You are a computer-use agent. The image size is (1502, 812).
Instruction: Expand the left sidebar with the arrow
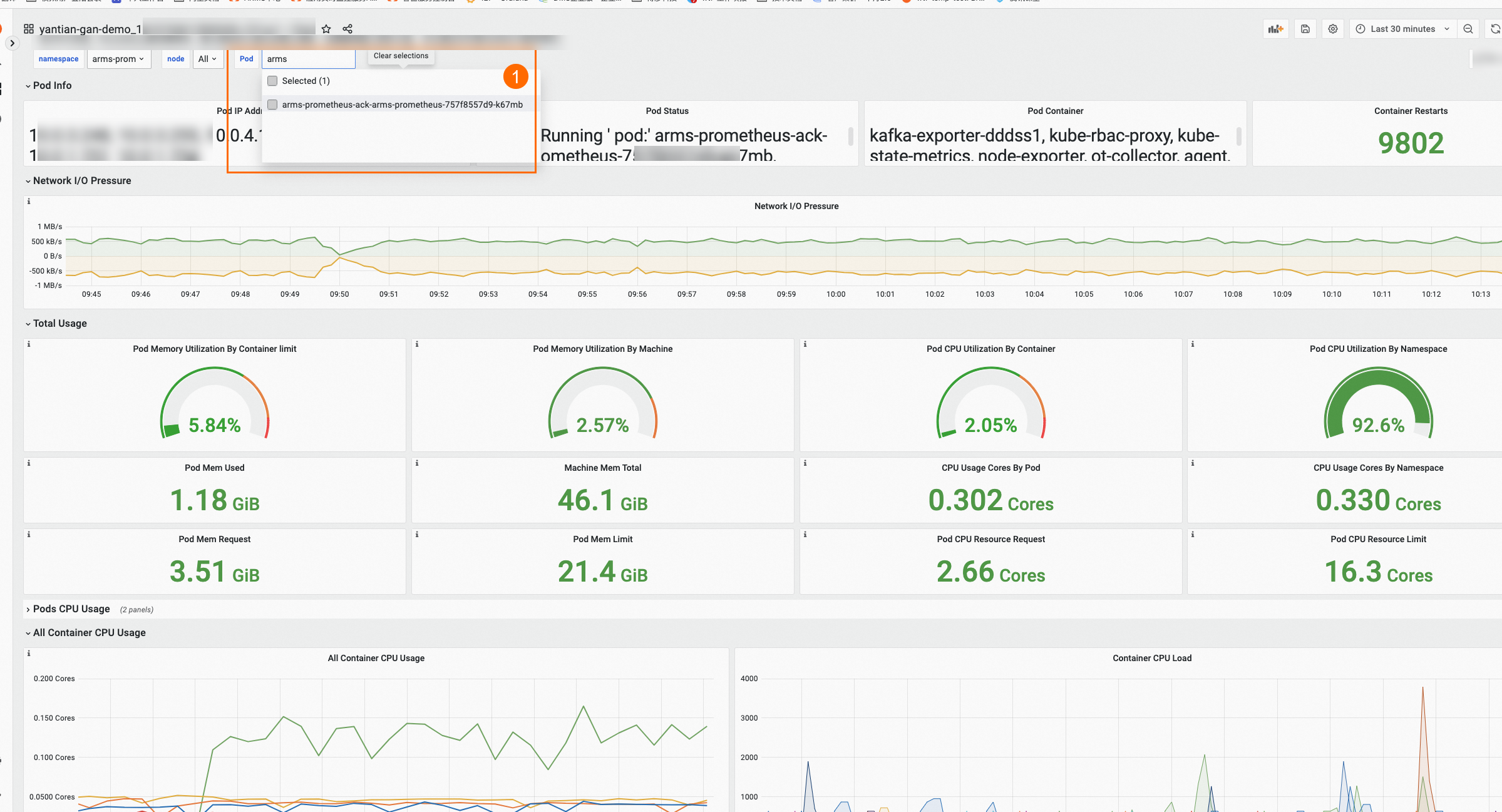[11, 43]
